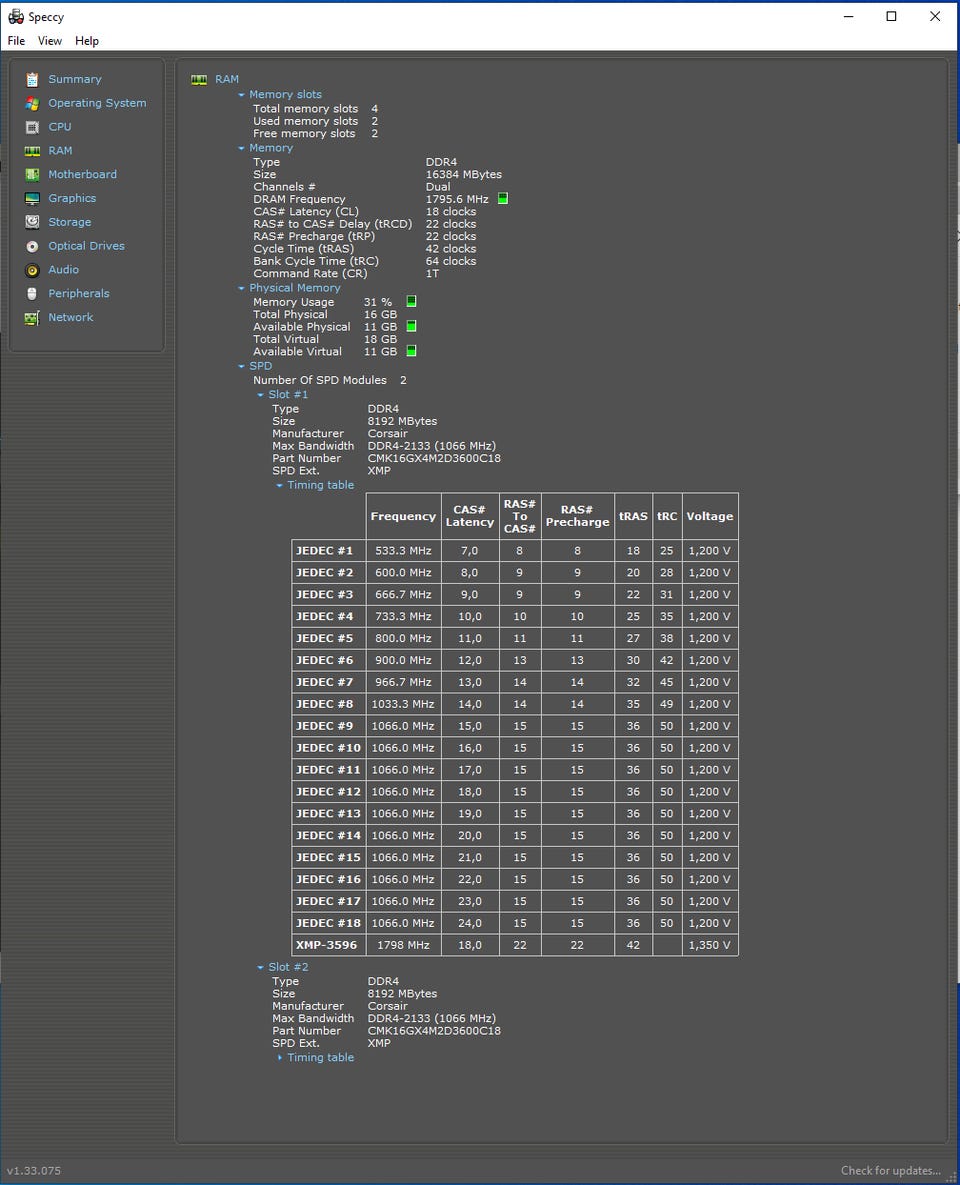
Task: Collapse the Memory slots section
Action: tap(241, 95)
